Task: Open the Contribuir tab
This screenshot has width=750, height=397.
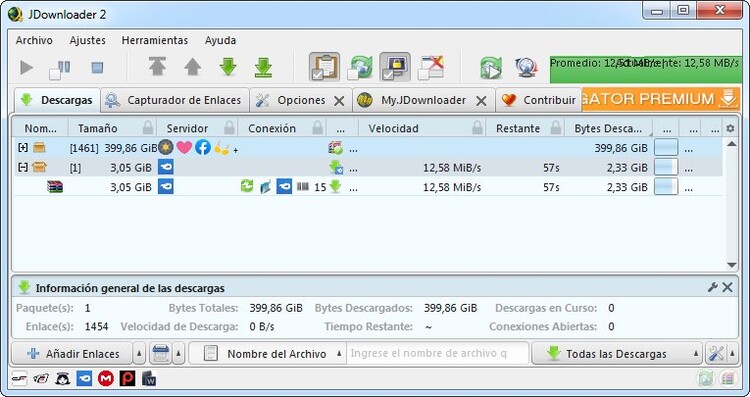Action: tap(539, 100)
